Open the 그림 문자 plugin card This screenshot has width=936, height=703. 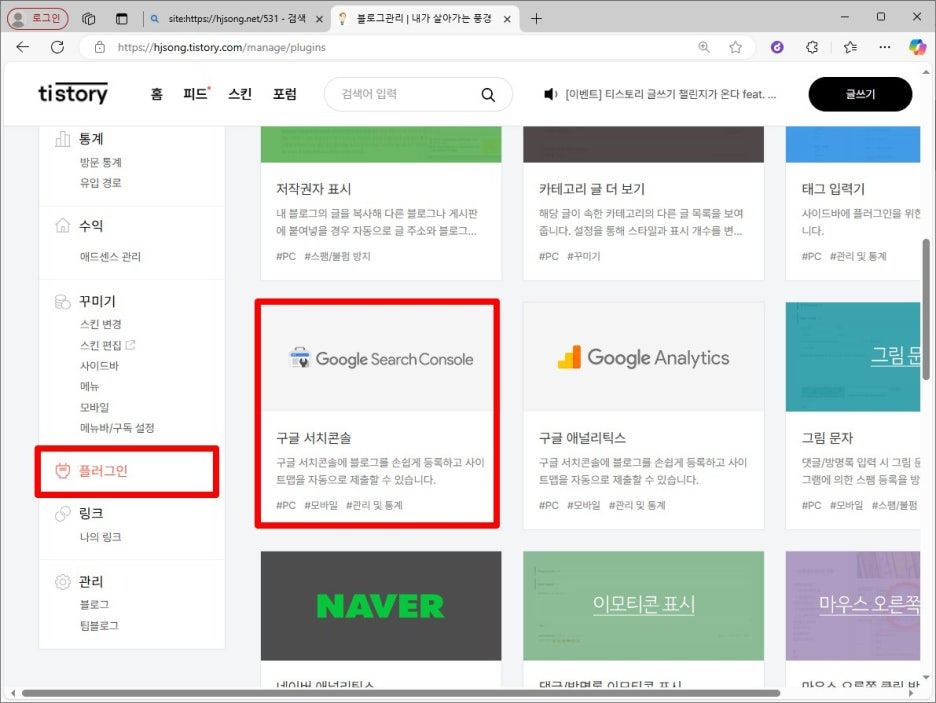(853, 415)
